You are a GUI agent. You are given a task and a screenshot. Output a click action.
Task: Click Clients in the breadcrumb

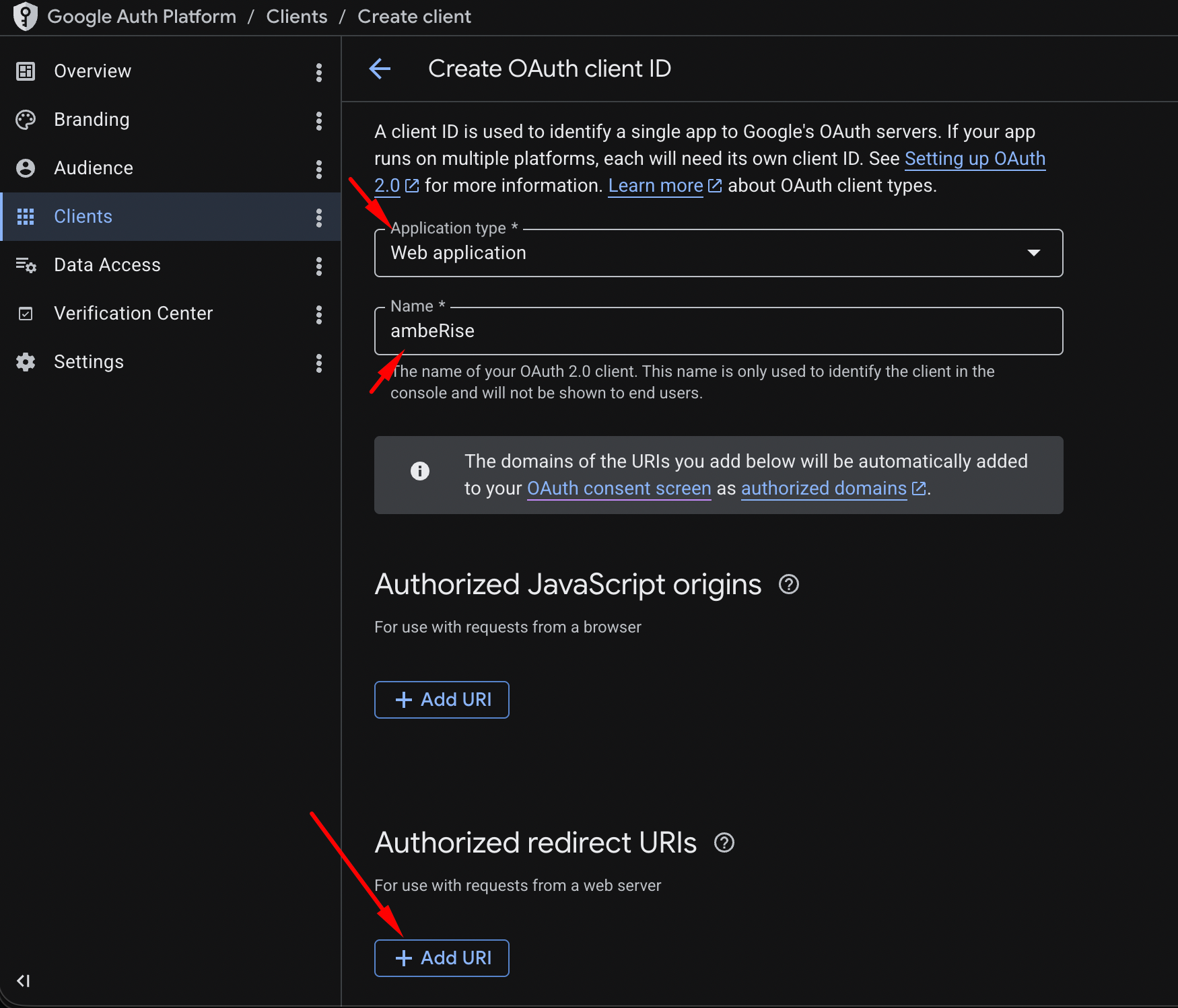(x=297, y=17)
